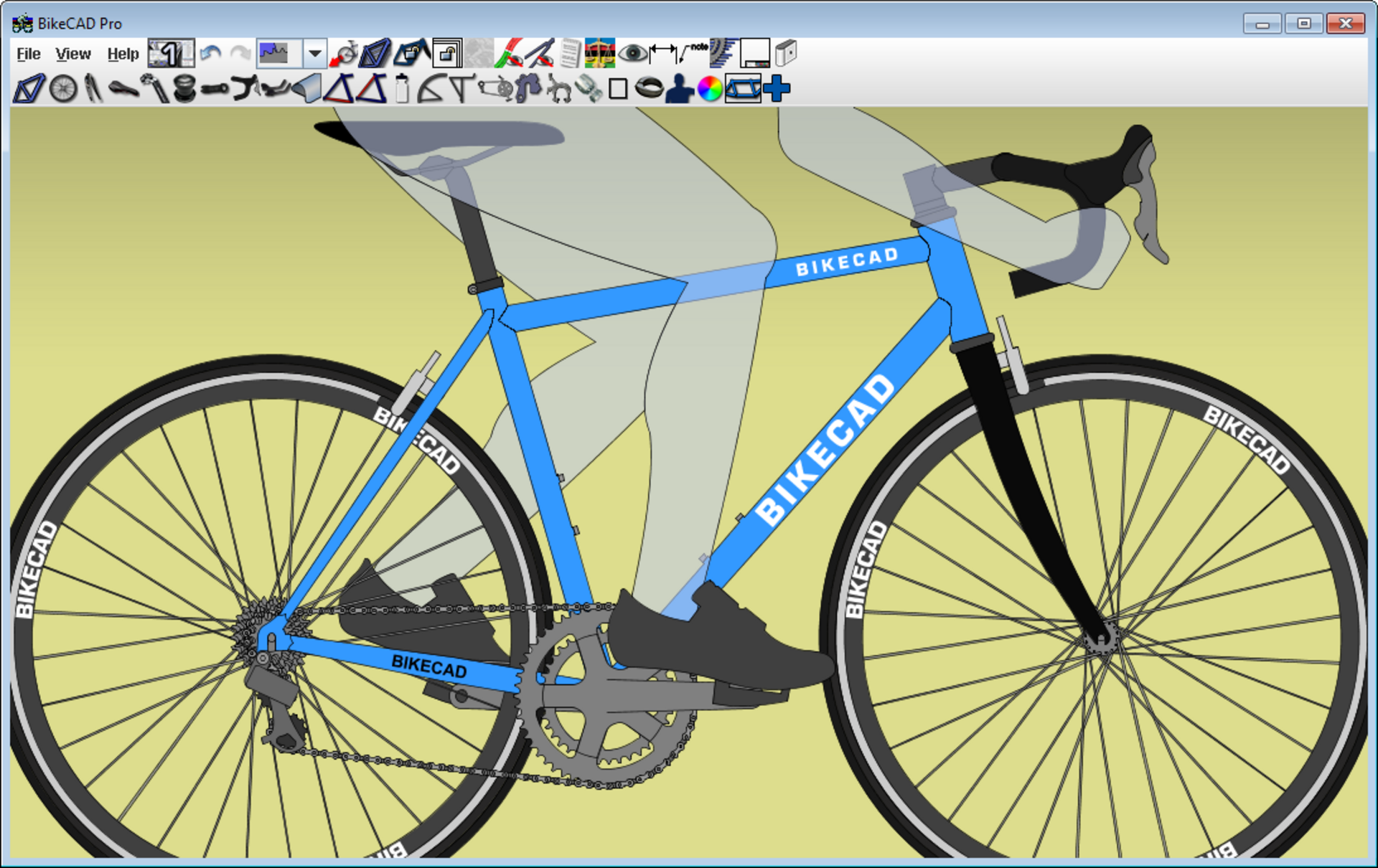Open the water bottle settings icon
The image size is (1378, 868).
click(x=402, y=89)
